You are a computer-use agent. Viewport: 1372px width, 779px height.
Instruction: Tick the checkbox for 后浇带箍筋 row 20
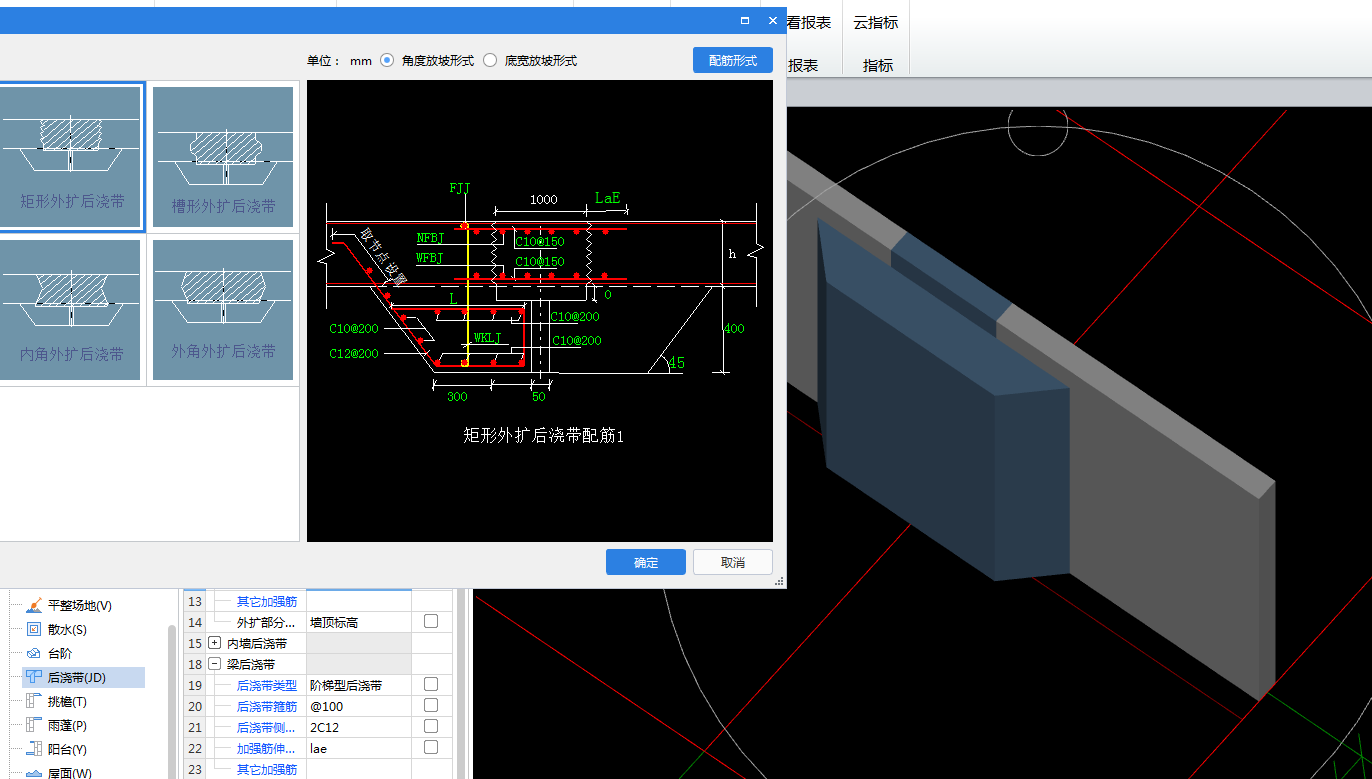click(x=431, y=705)
